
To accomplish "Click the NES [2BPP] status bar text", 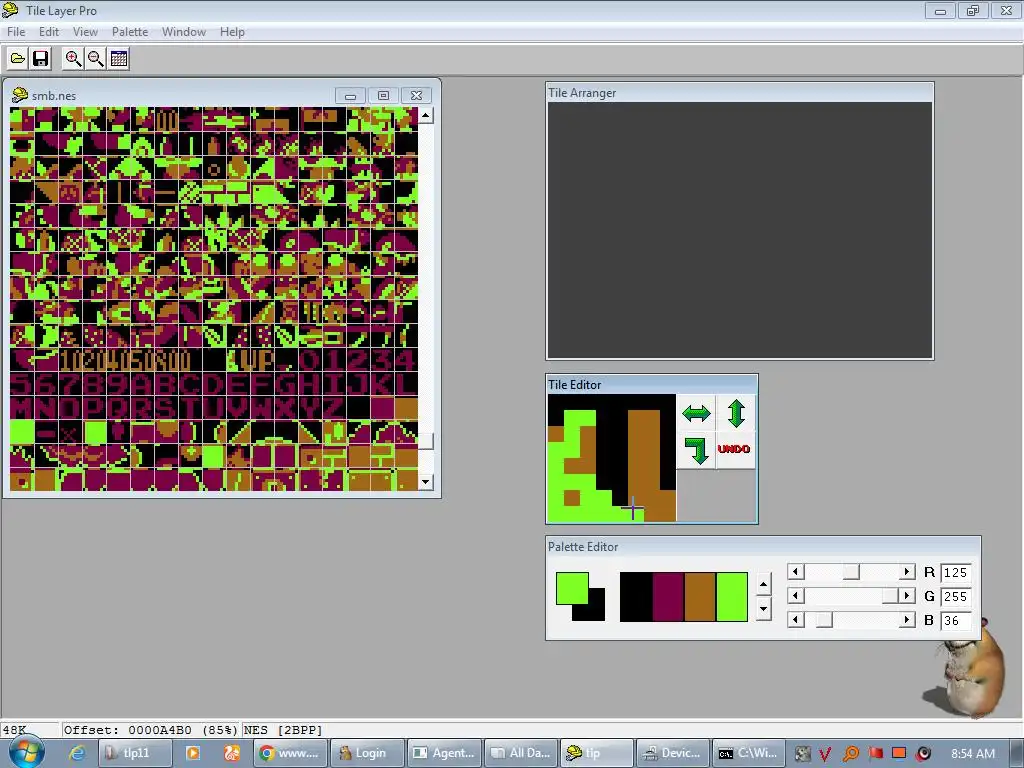I will [x=283, y=730].
